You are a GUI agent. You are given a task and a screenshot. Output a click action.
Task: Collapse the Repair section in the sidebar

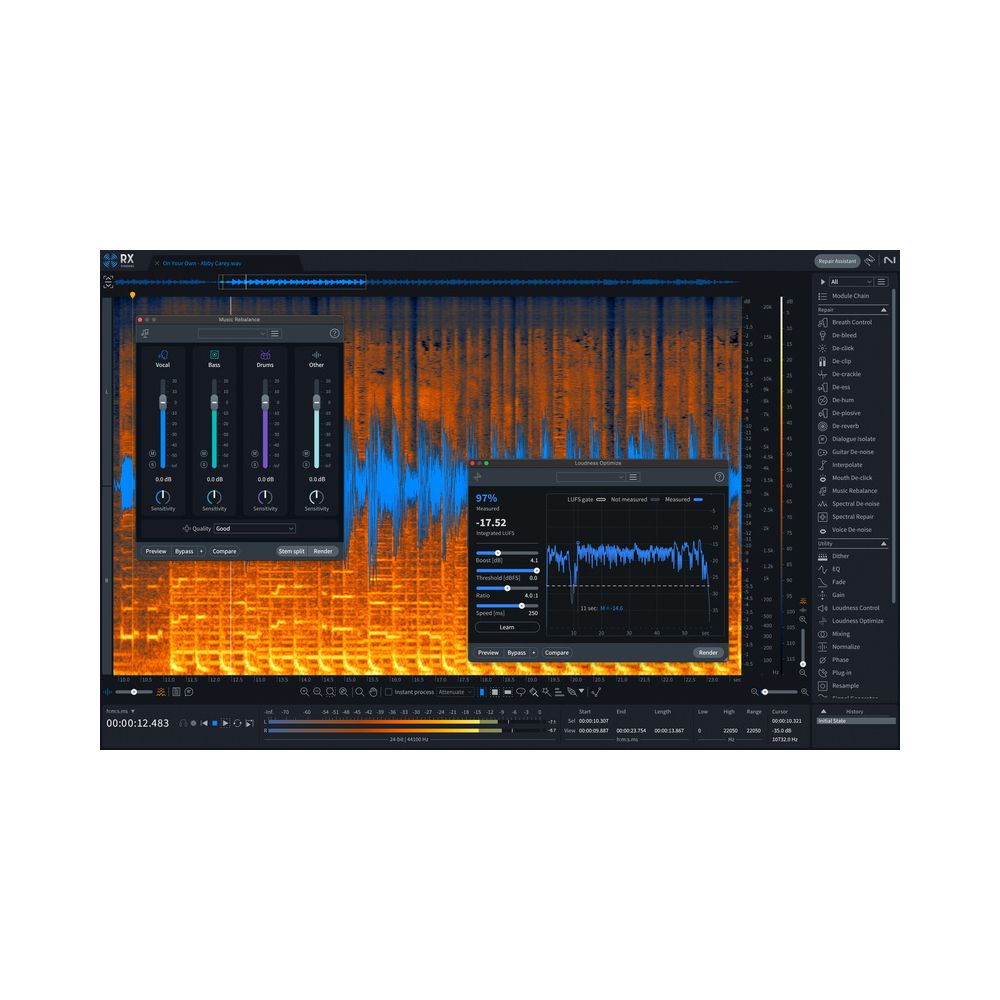886,310
